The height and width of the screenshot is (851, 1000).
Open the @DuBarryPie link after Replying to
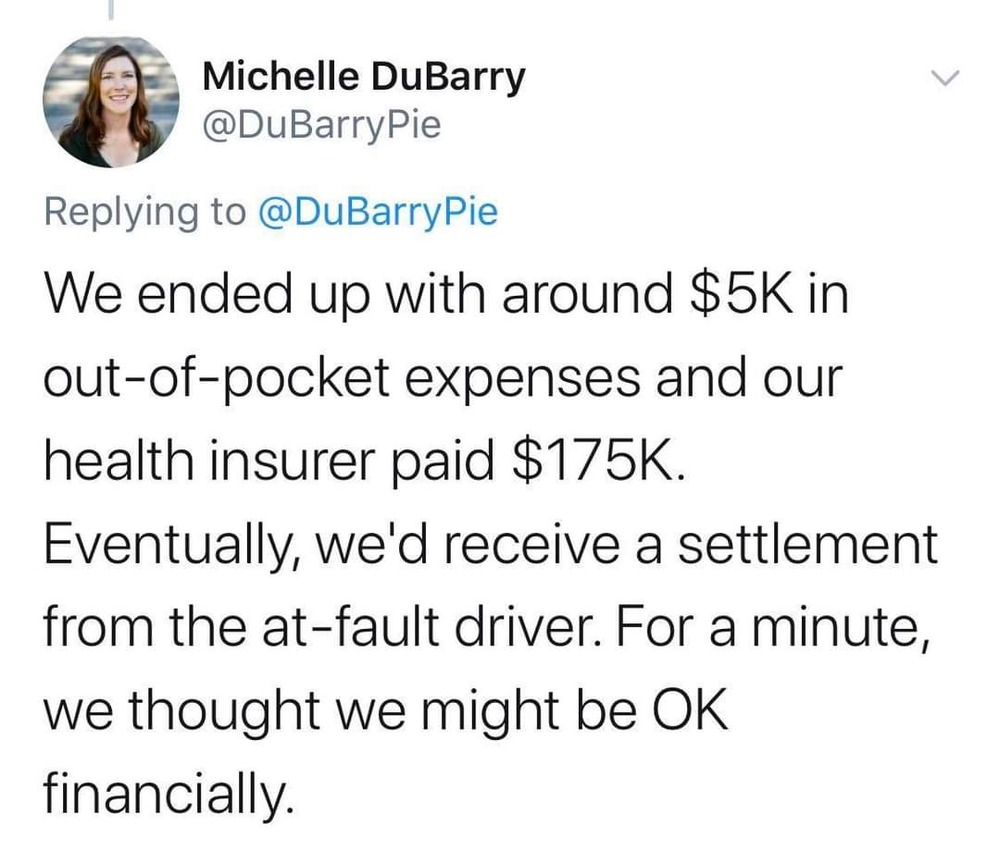[x=378, y=211]
